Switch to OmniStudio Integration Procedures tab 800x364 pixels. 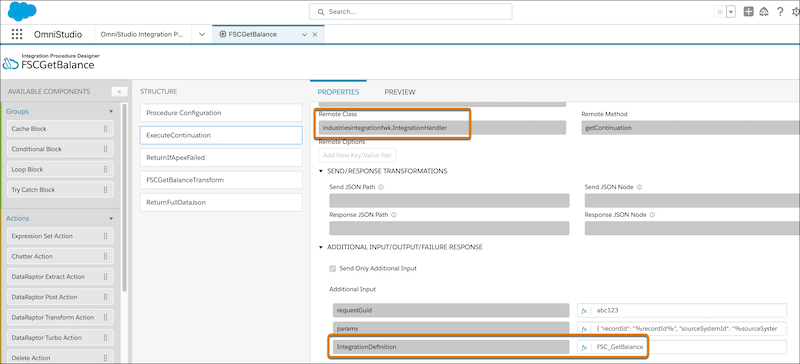[142, 34]
